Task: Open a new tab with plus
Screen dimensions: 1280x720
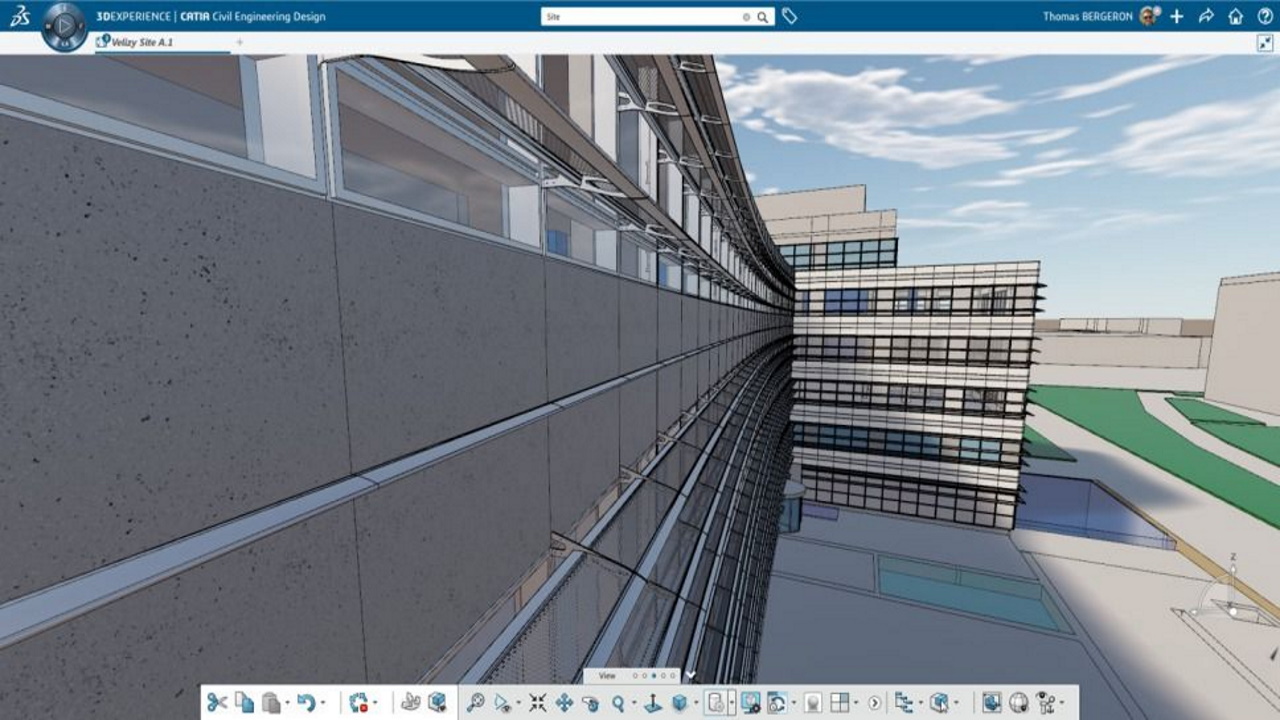Action: click(239, 42)
